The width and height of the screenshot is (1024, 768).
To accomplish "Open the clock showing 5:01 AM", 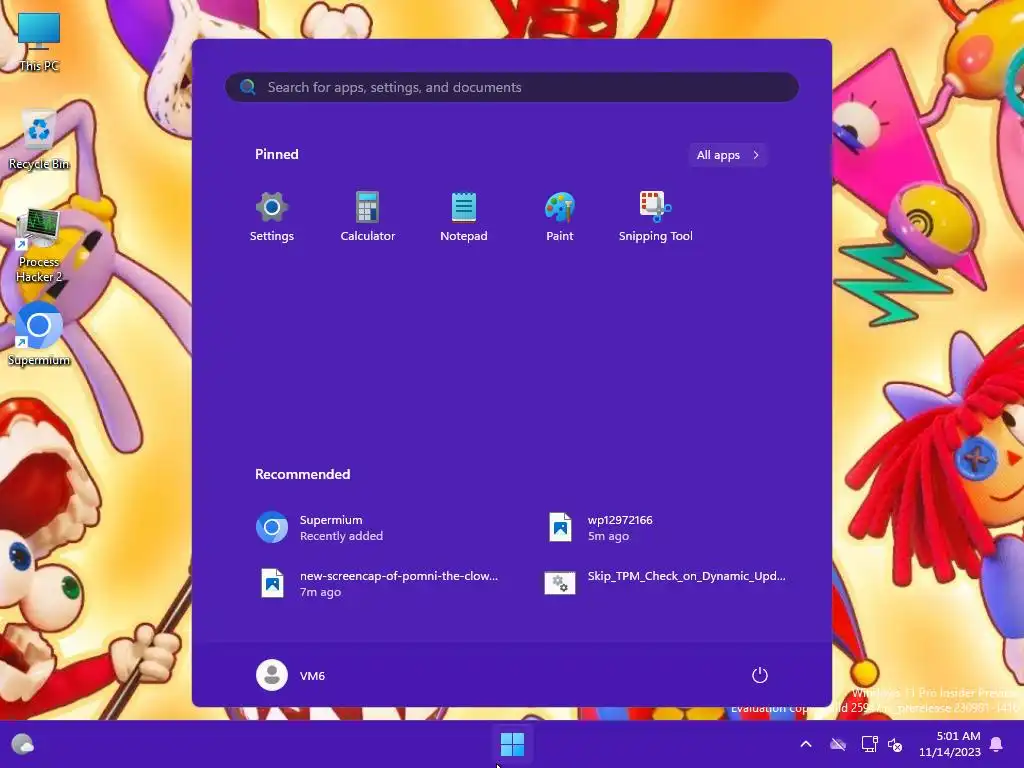I will 950,744.
